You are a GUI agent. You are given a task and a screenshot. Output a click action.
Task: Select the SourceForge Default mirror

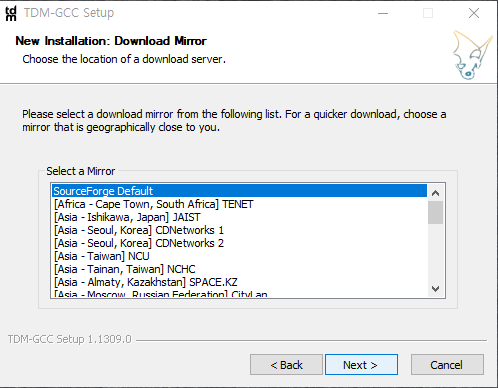point(239,191)
